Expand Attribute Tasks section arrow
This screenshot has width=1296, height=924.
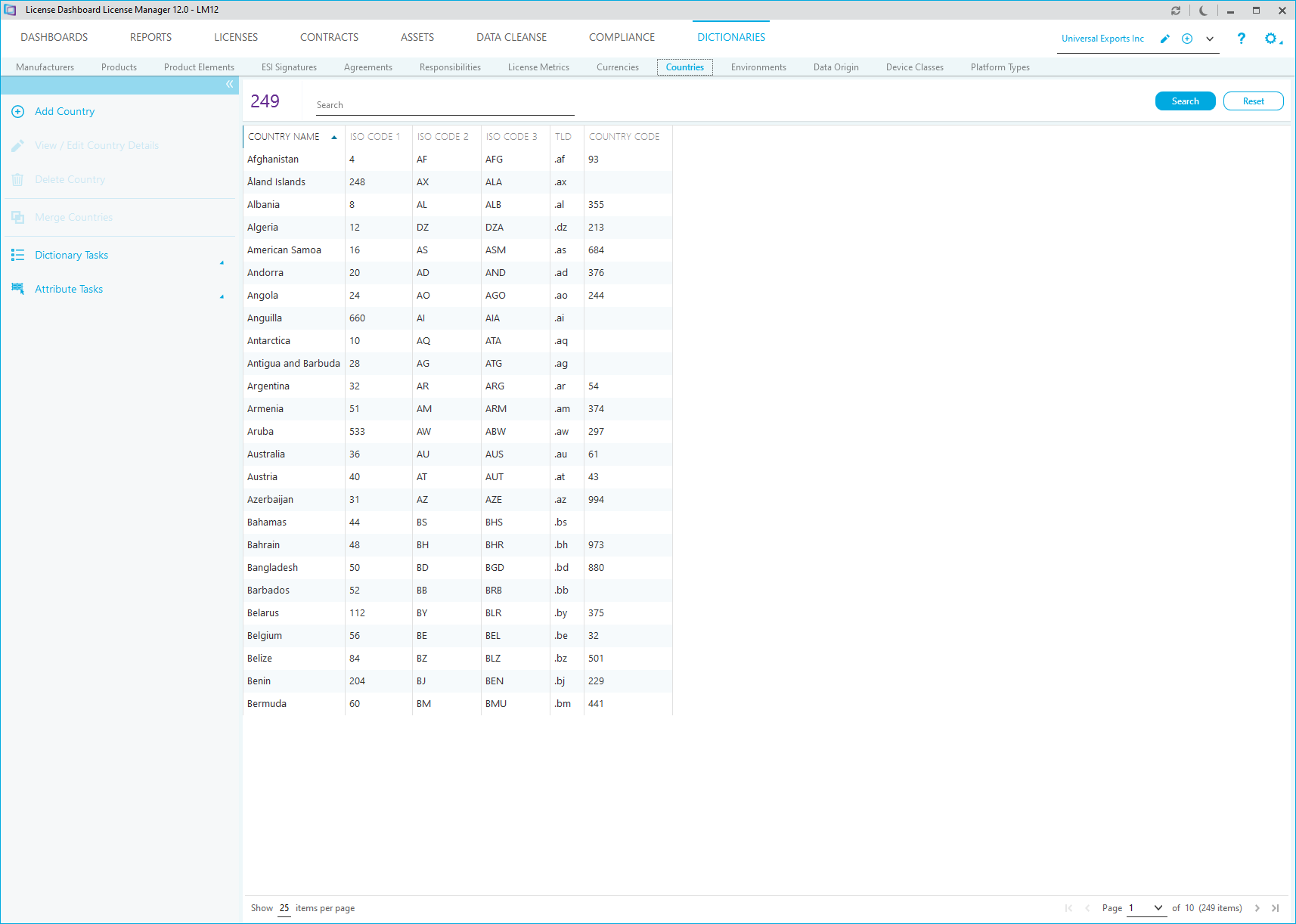(x=222, y=297)
